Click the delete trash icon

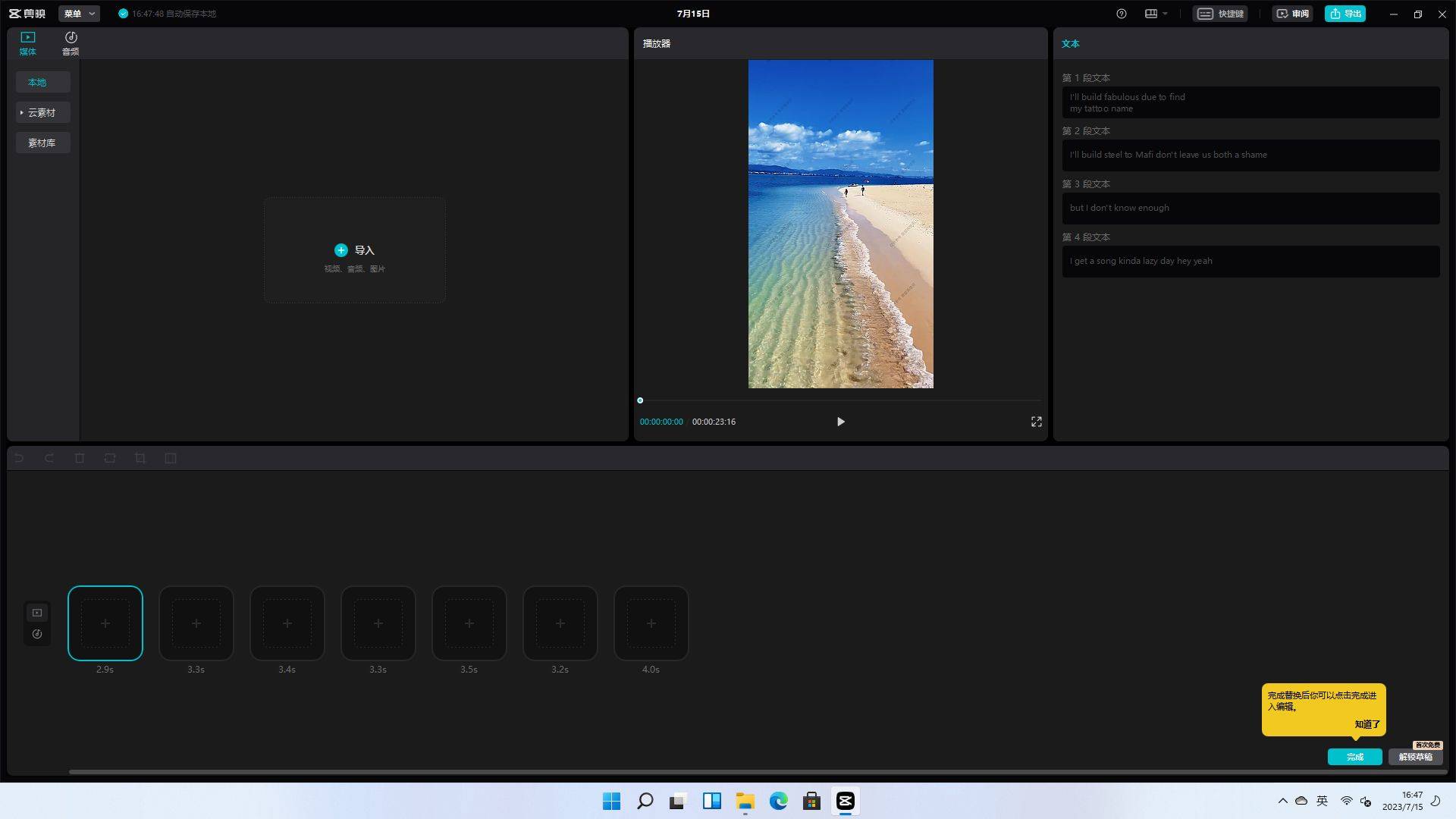pos(80,458)
